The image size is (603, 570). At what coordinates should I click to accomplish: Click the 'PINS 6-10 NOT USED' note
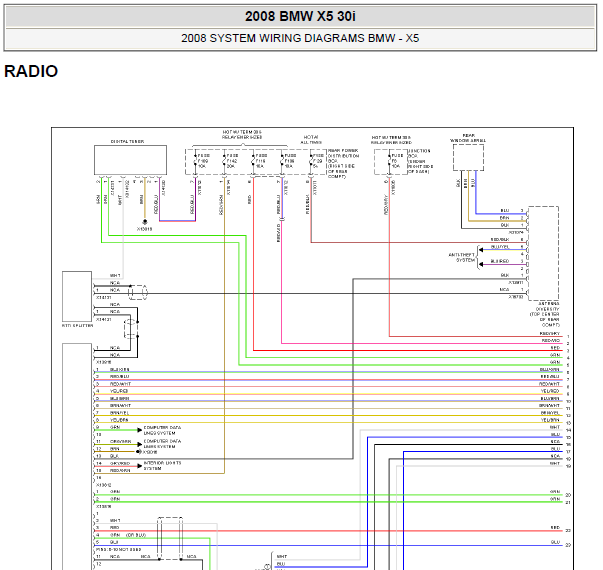[x=118, y=549]
